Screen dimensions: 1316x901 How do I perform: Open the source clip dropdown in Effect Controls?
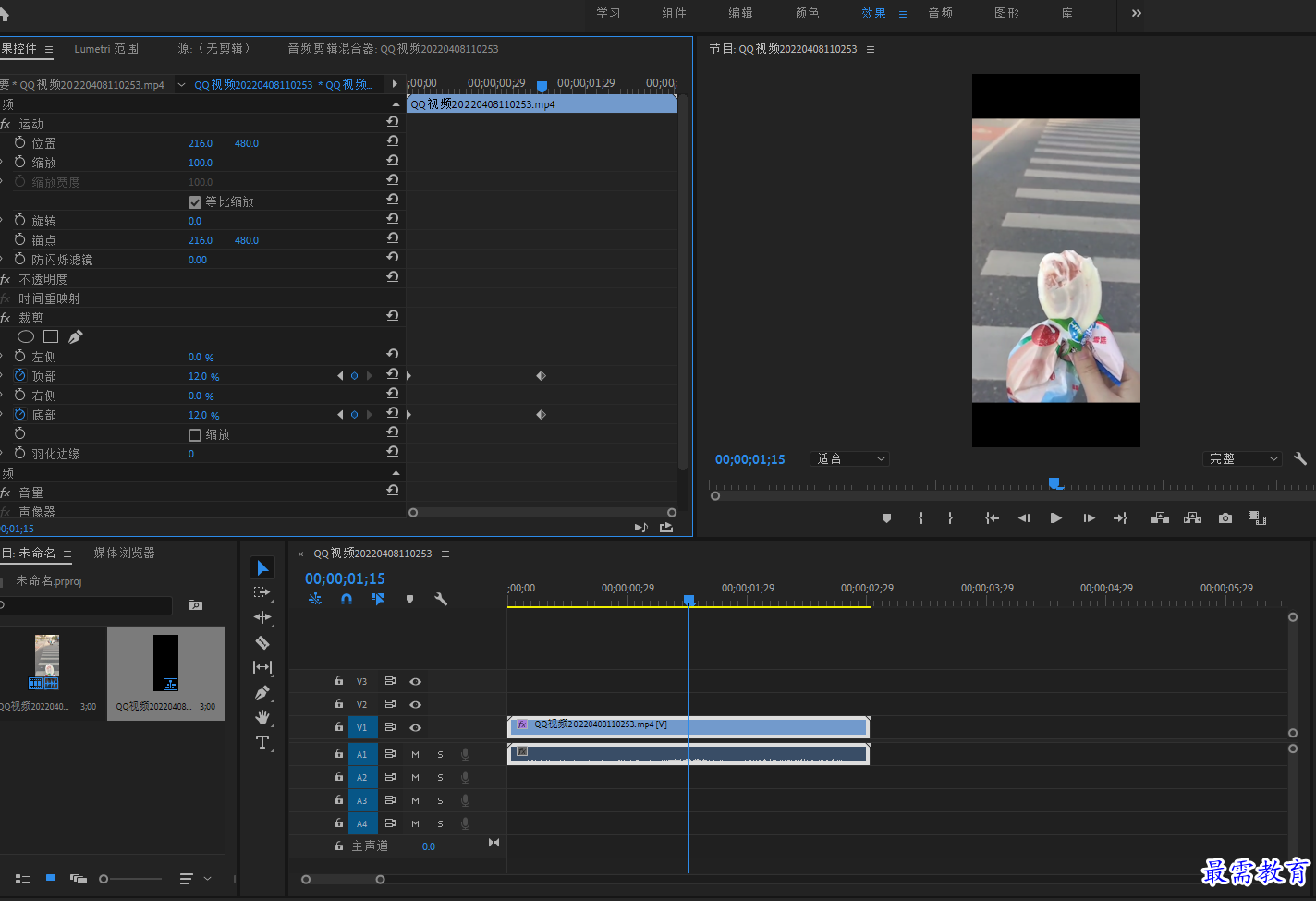(x=181, y=85)
